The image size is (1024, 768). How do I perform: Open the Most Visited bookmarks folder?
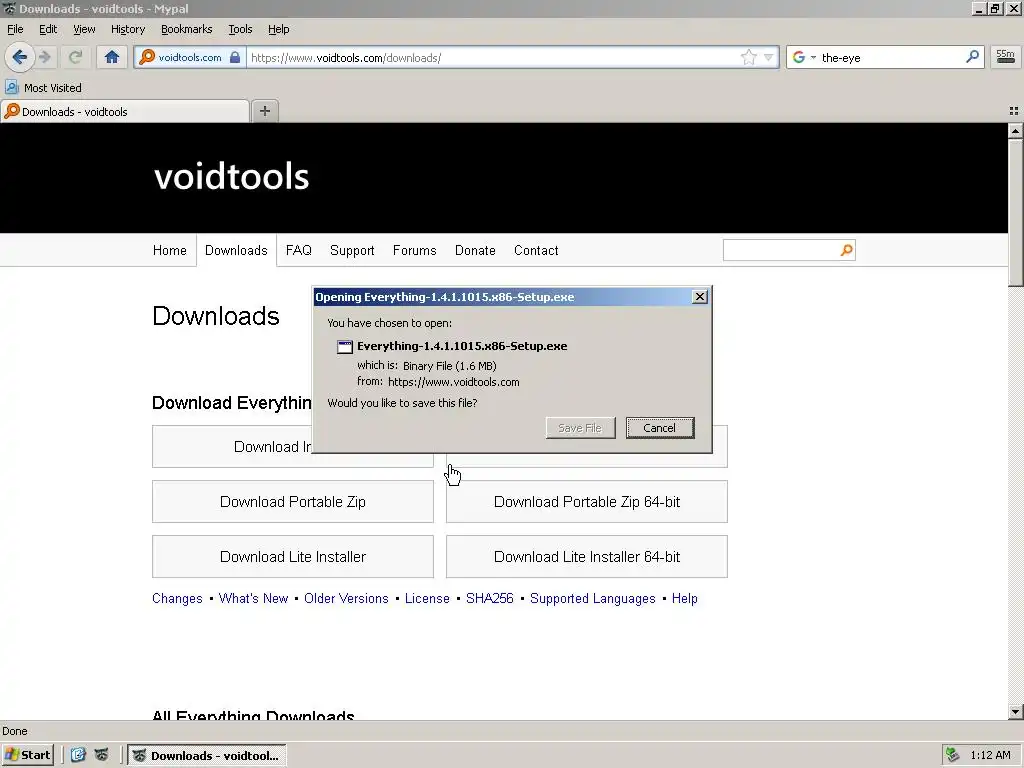[44, 88]
